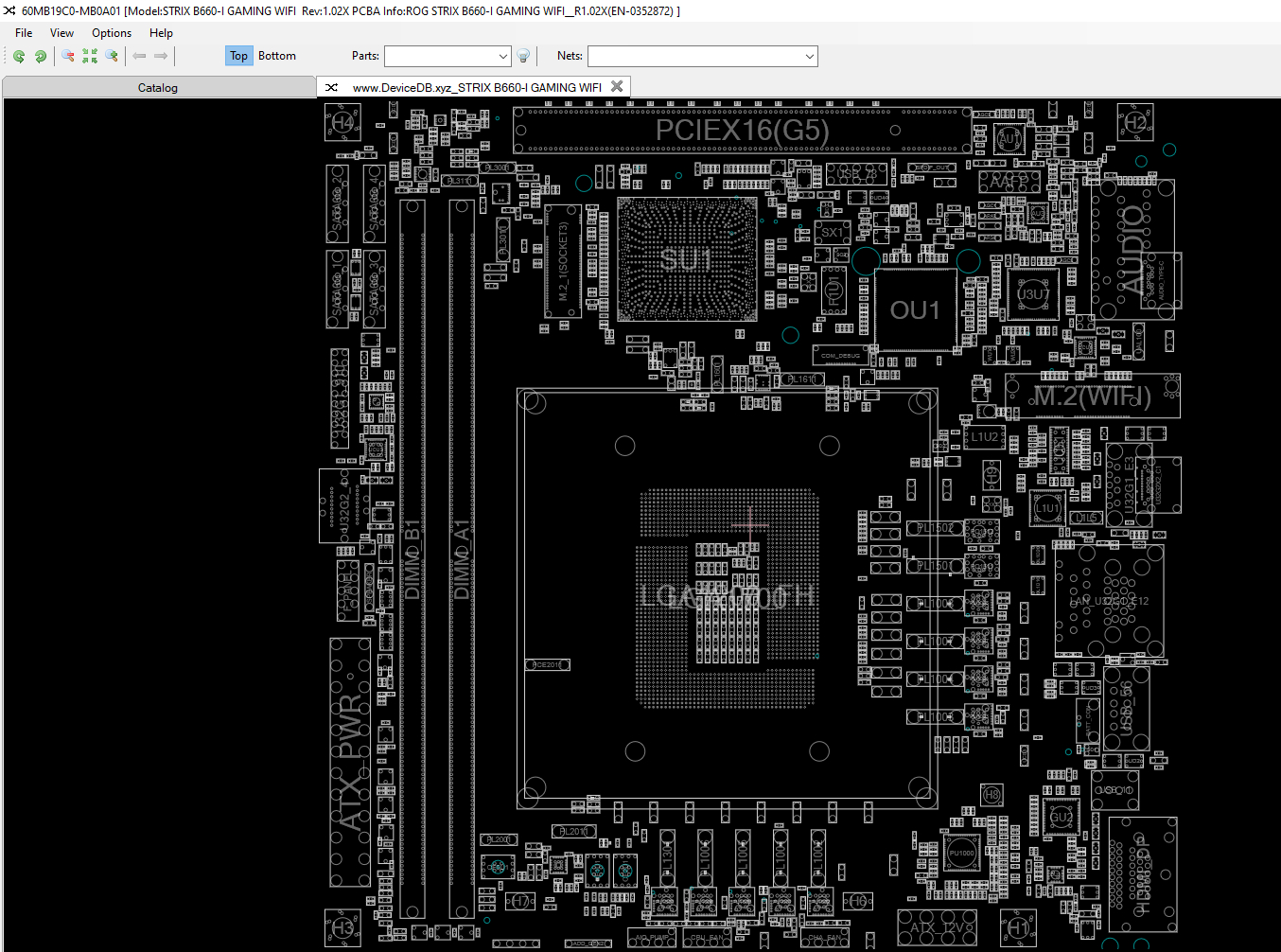Select mounting hole H8
Image resolution: width=1281 pixels, height=952 pixels.
991,795
